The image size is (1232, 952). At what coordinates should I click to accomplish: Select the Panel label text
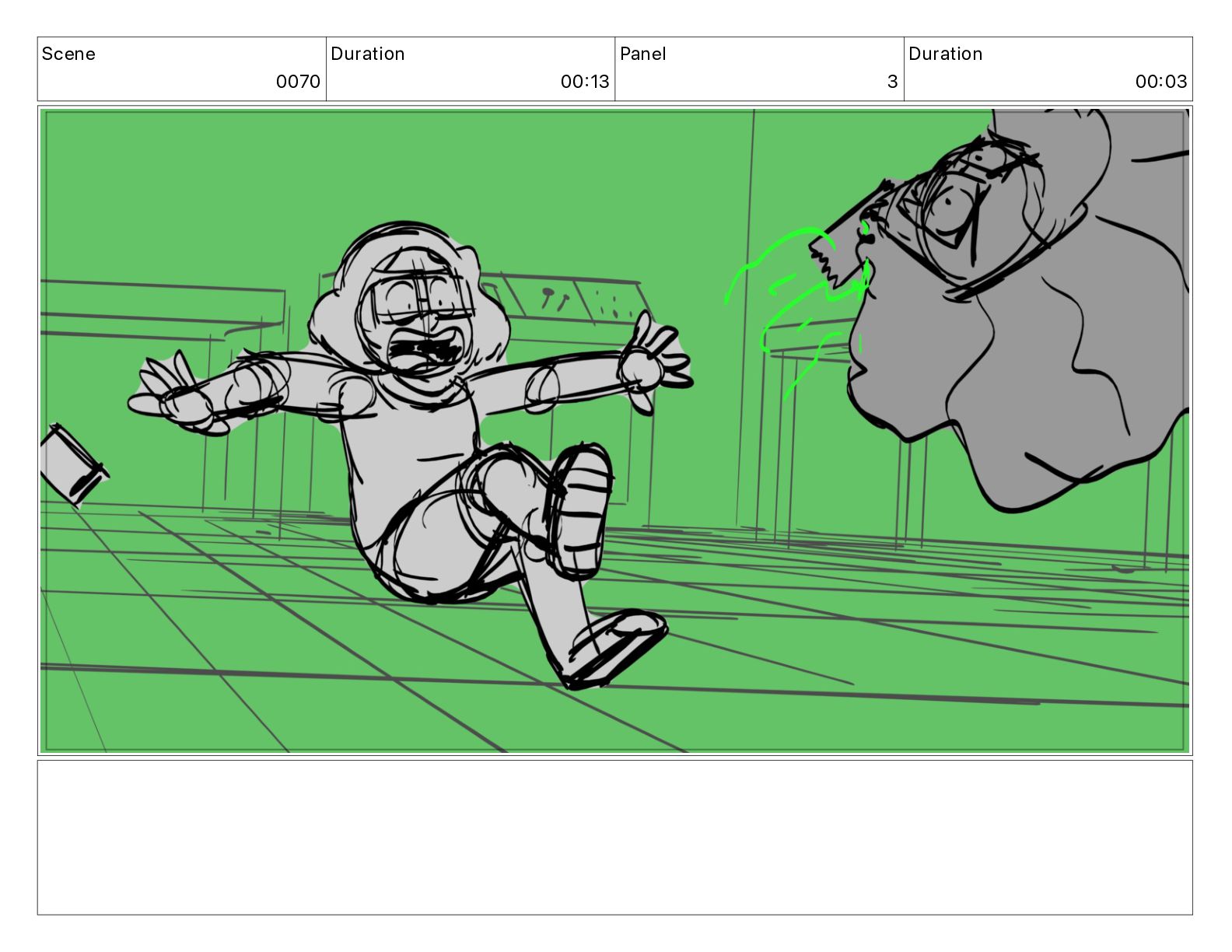(x=643, y=54)
